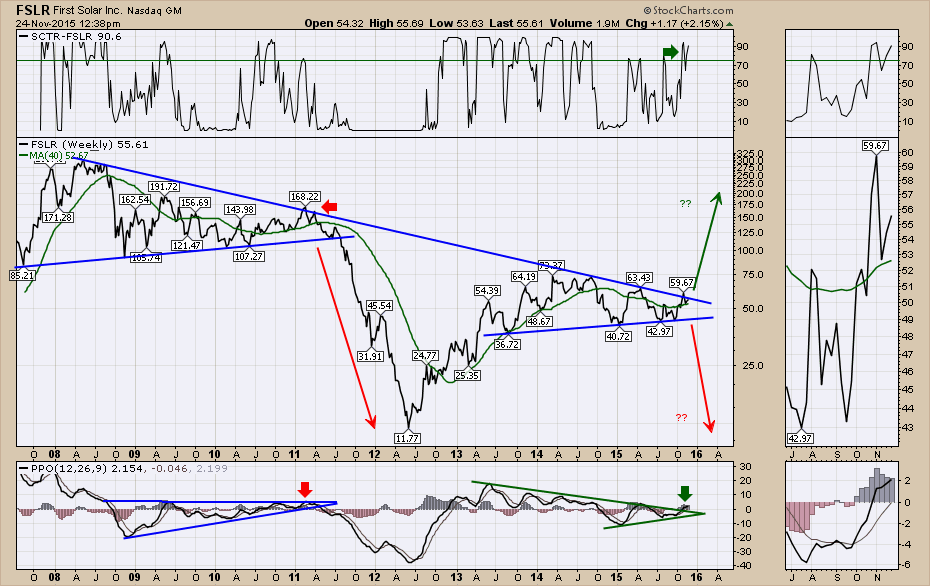Click the 36.72 price label
930x586 pixels.
[507, 344]
